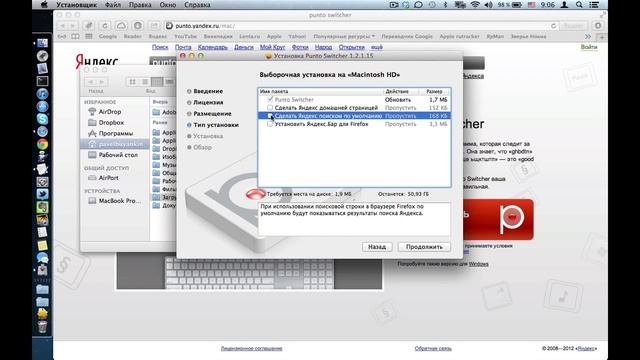This screenshot has width=640, height=360.
Task: Open Notification Center list icon
Action: 594,5
